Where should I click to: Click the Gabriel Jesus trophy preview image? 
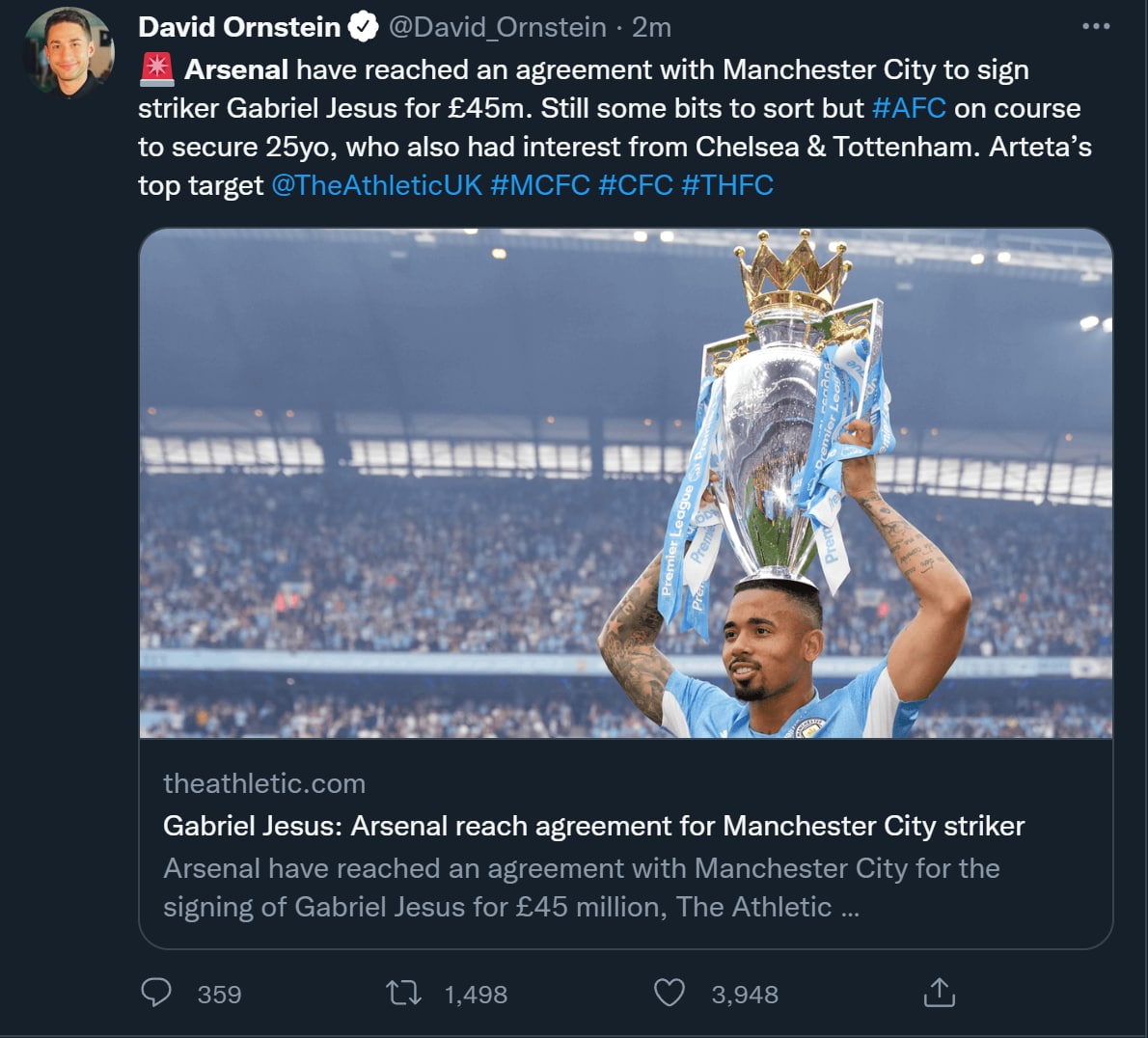pos(625,482)
